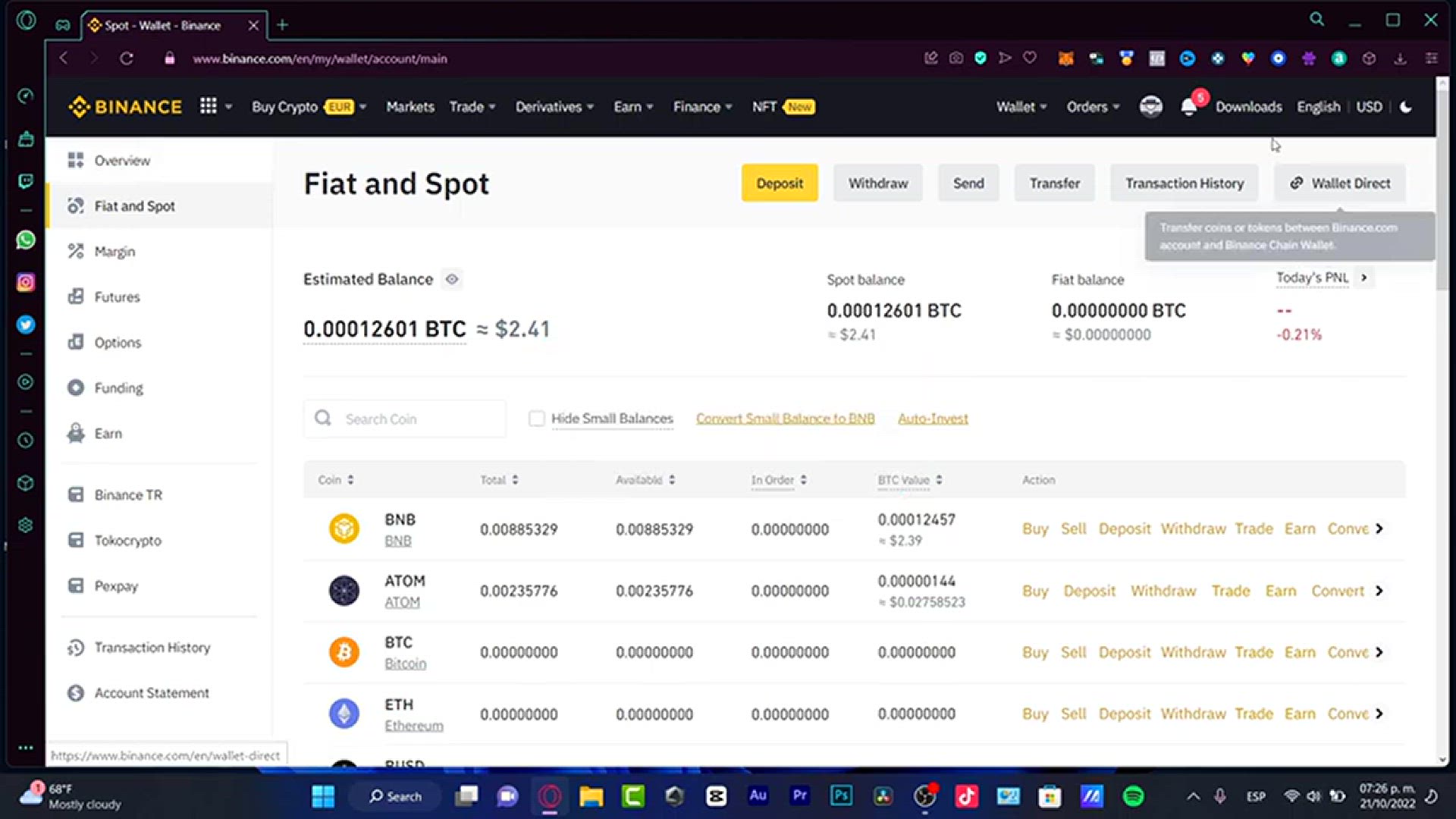Open the user profile avatar icon
The height and width of the screenshot is (819, 1456).
1150,107
